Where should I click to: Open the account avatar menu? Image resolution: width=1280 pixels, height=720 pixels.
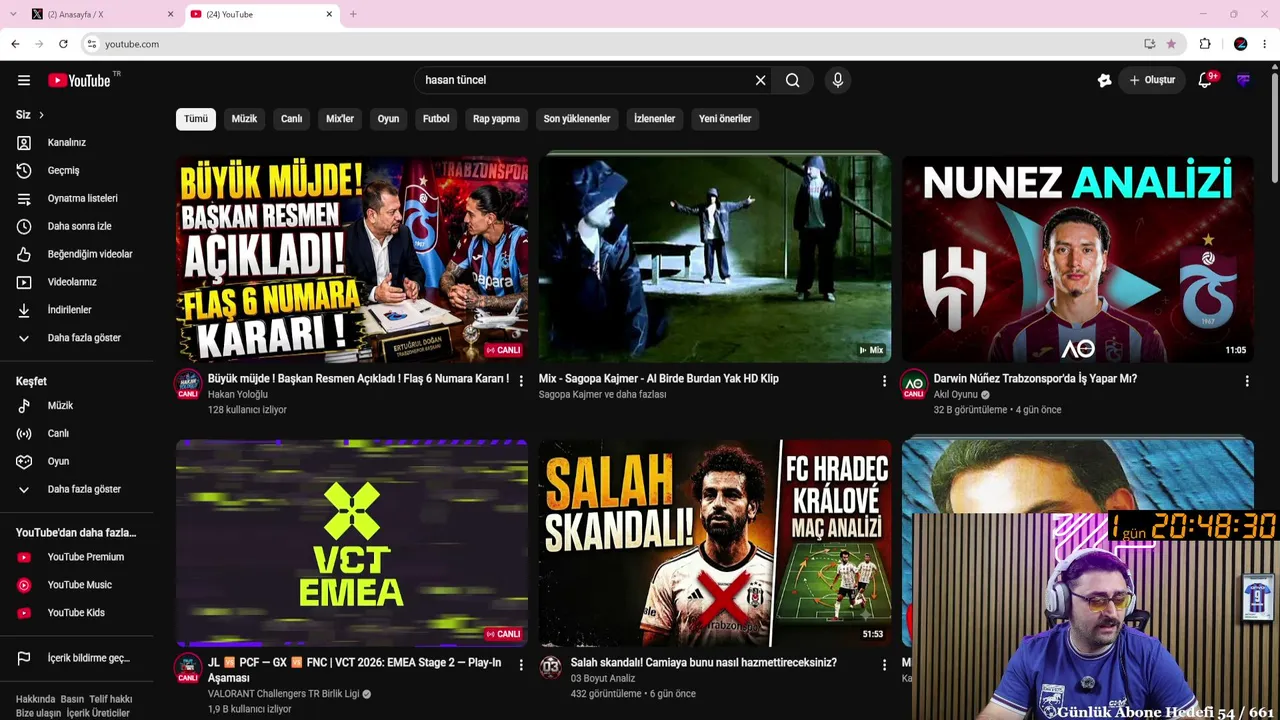(x=1243, y=80)
